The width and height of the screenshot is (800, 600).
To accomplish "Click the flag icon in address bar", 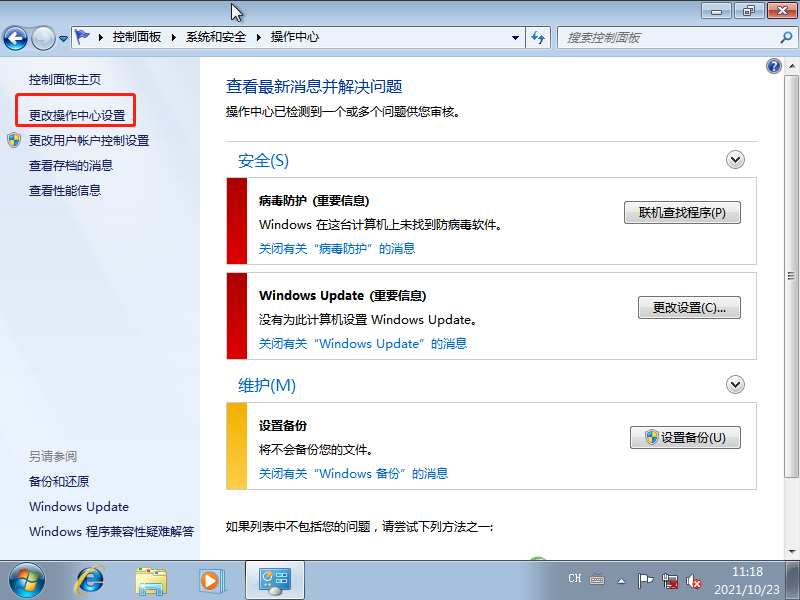I will pos(82,37).
